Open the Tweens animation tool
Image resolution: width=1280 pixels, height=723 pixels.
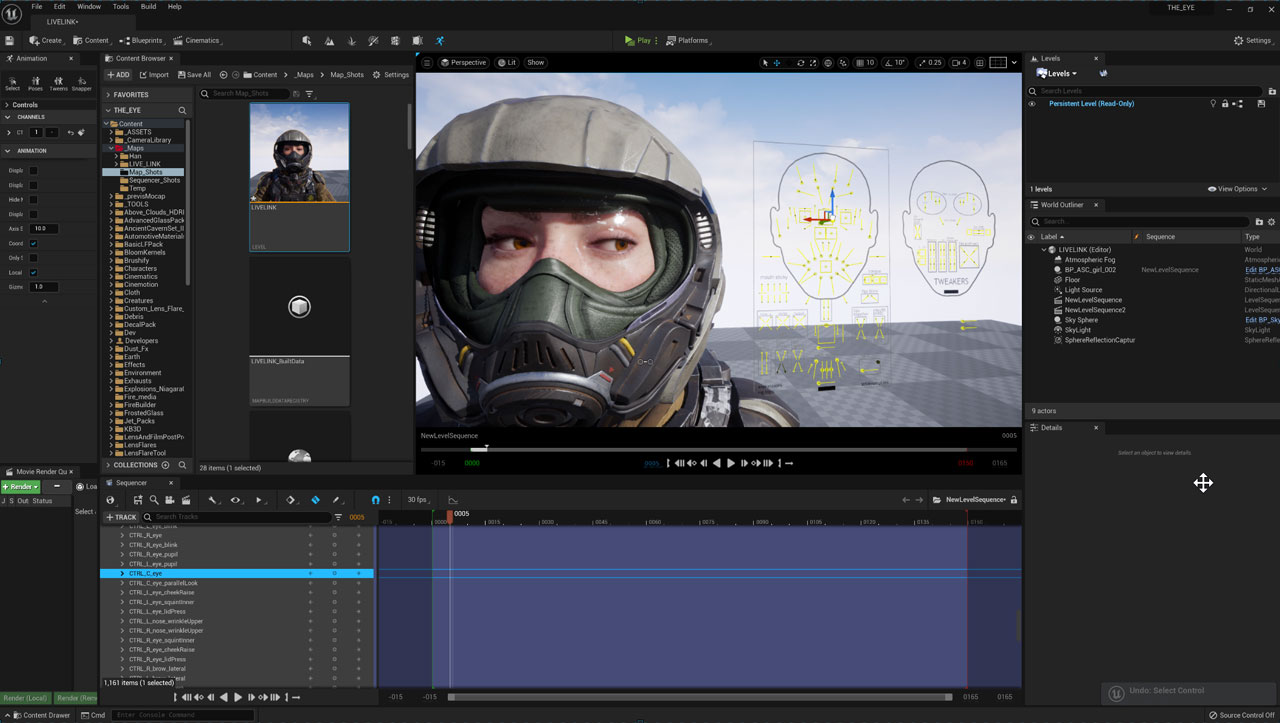point(58,81)
